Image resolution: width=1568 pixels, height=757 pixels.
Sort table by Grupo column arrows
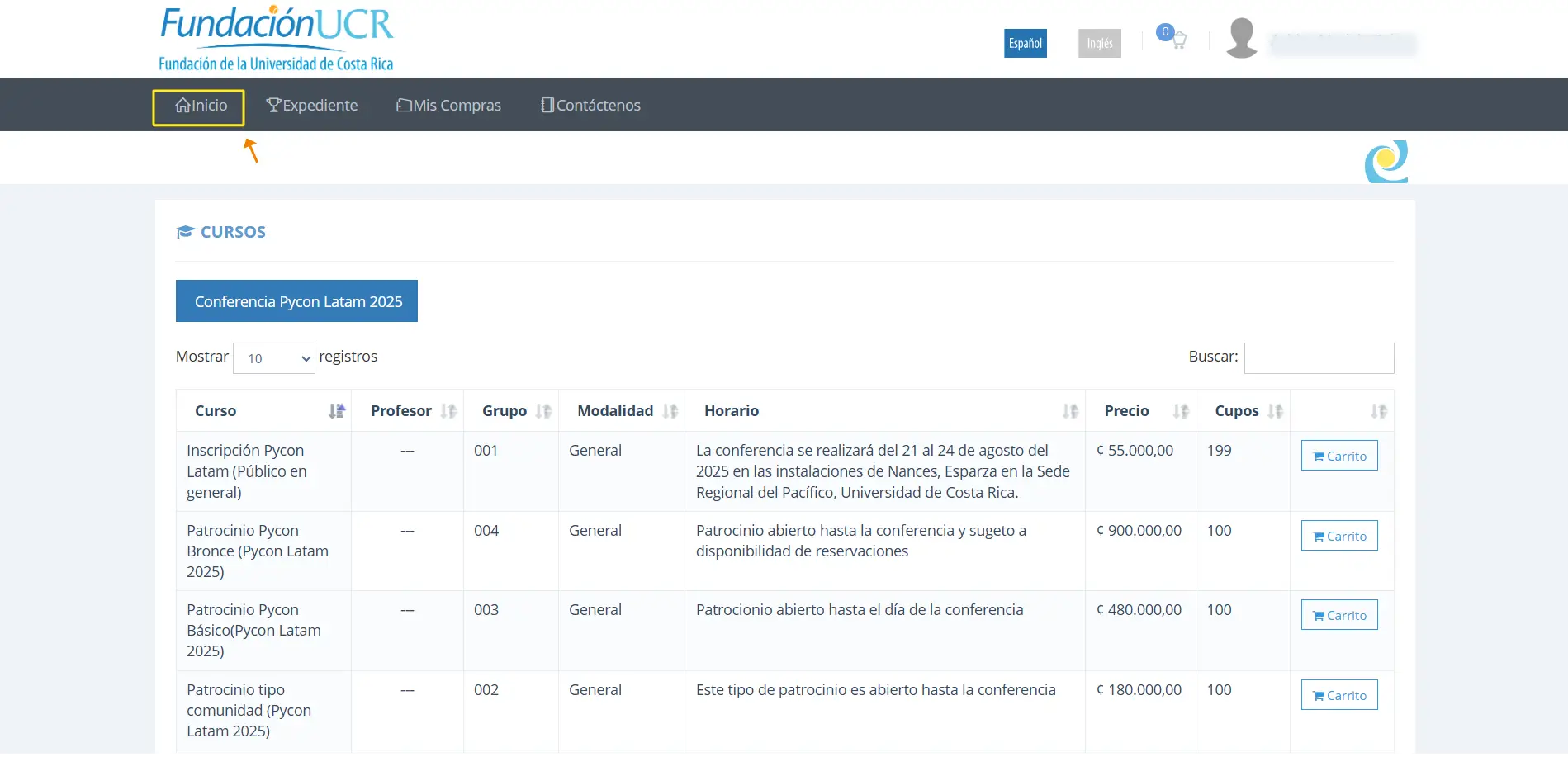pyautogui.click(x=543, y=411)
